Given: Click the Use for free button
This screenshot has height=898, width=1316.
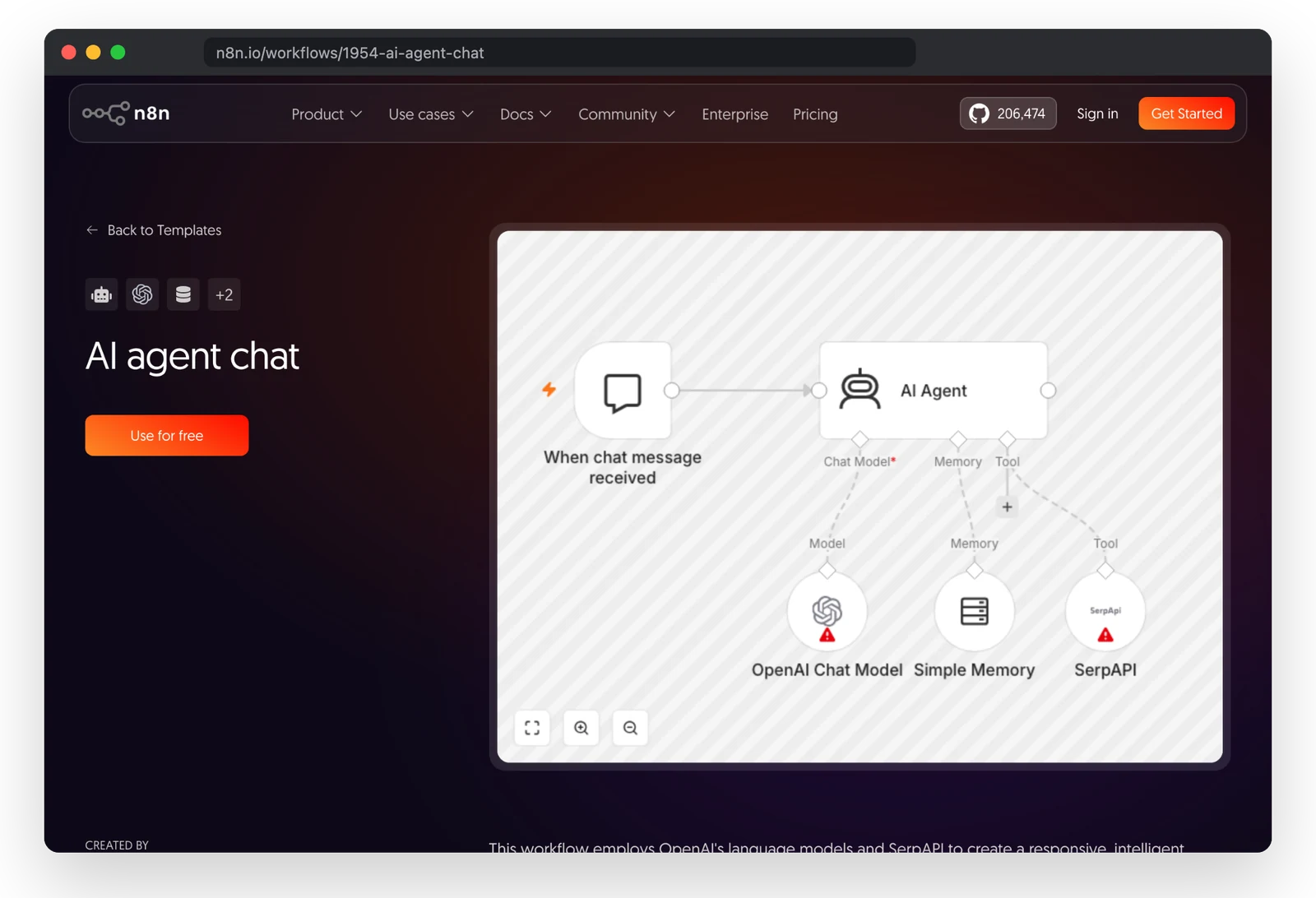Looking at the screenshot, I should point(167,435).
